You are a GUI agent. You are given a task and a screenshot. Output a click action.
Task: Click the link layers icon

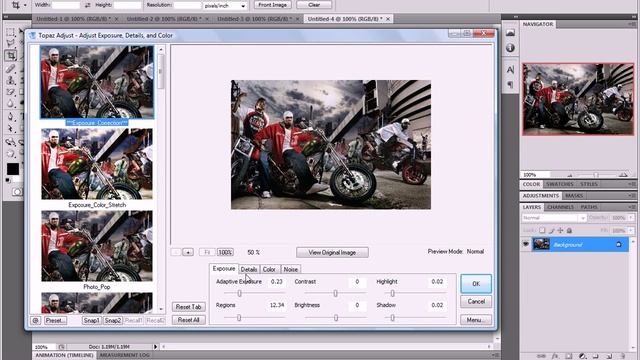tap(541, 356)
